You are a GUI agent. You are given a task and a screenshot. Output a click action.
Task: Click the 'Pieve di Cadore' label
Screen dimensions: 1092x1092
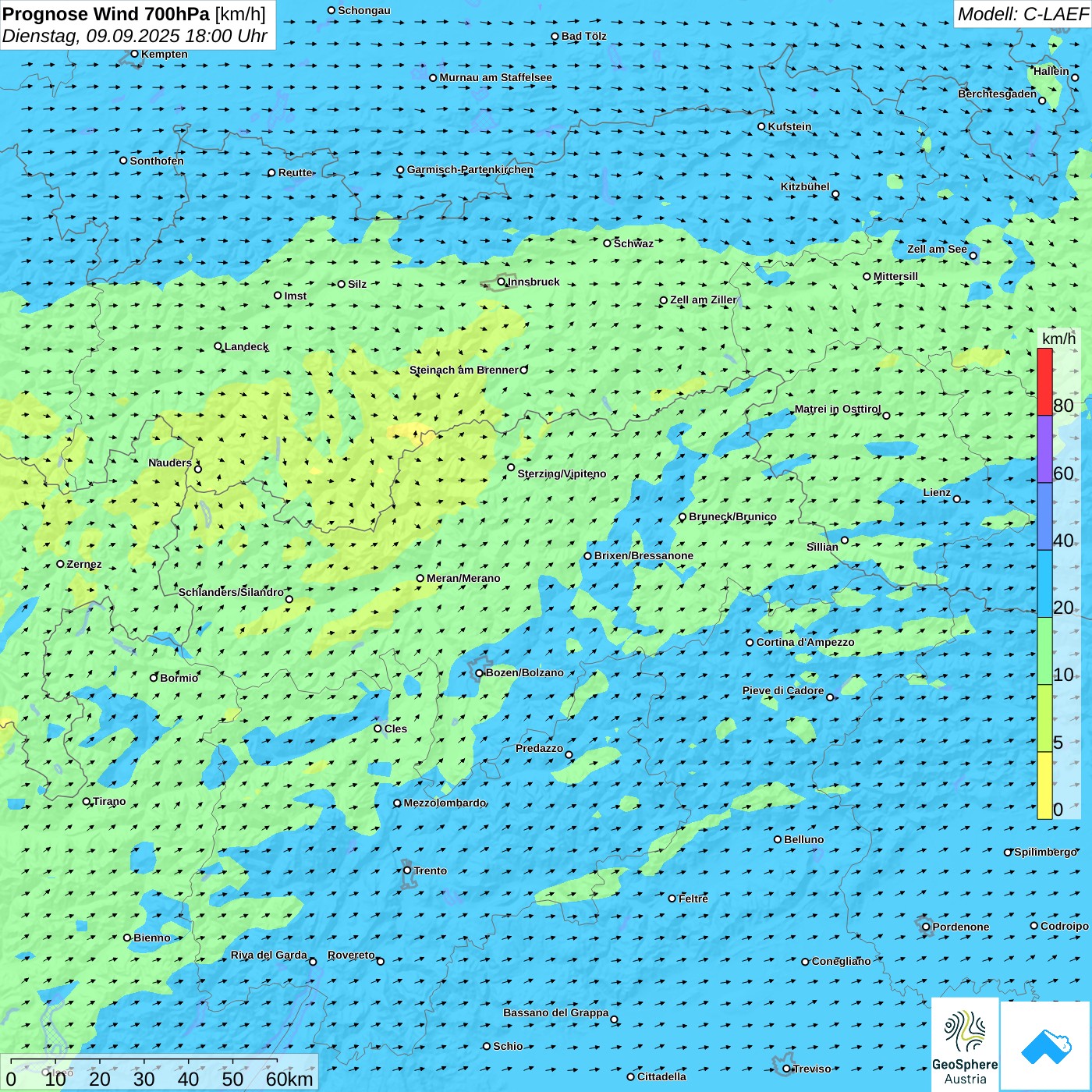pyautogui.click(x=783, y=690)
